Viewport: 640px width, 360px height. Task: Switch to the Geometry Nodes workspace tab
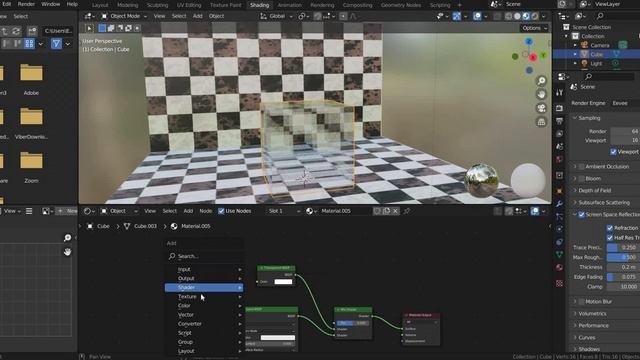[400, 5]
